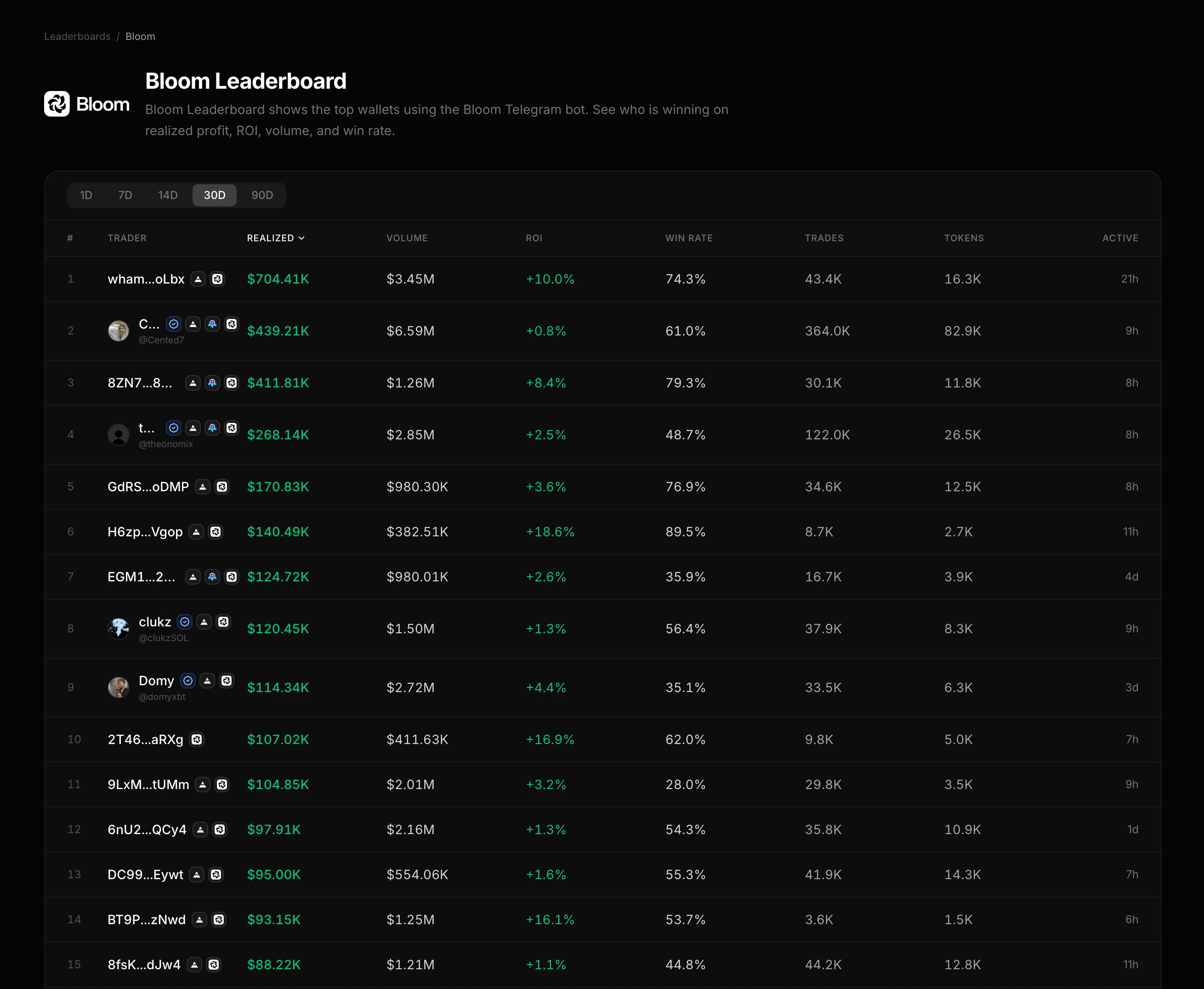Click the 21h active value
The height and width of the screenshot is (989, 1204).
coord(1130,279)
